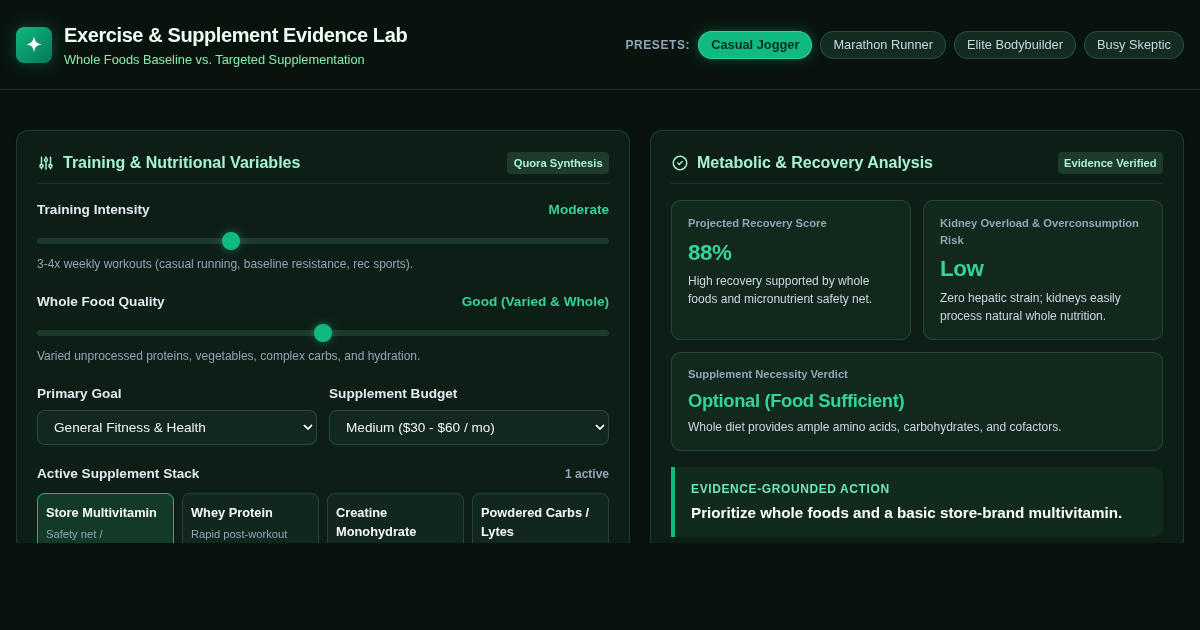The width and height of the screenshot is (1200, 630).
Task: Toggle the Powdered Carbs / Lytes card
Action: click(540, 518)
